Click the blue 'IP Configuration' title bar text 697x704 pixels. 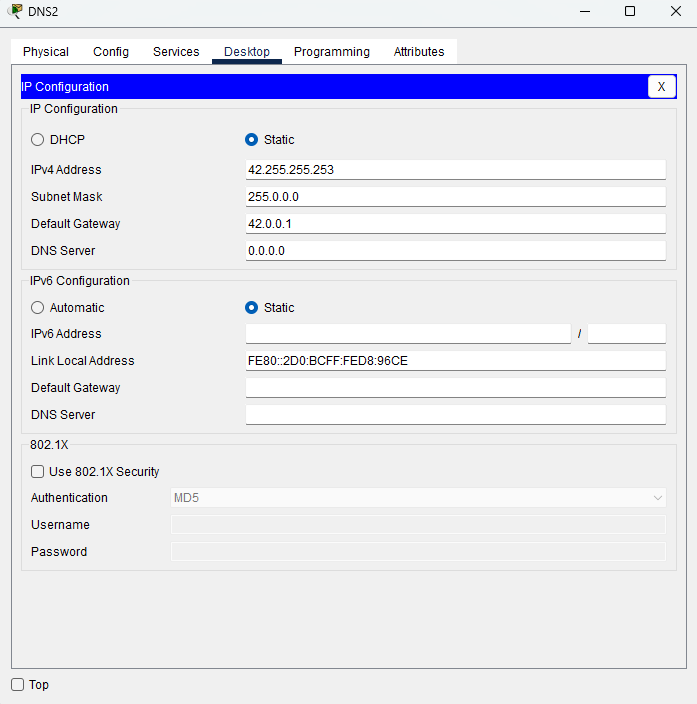[65, 87]
